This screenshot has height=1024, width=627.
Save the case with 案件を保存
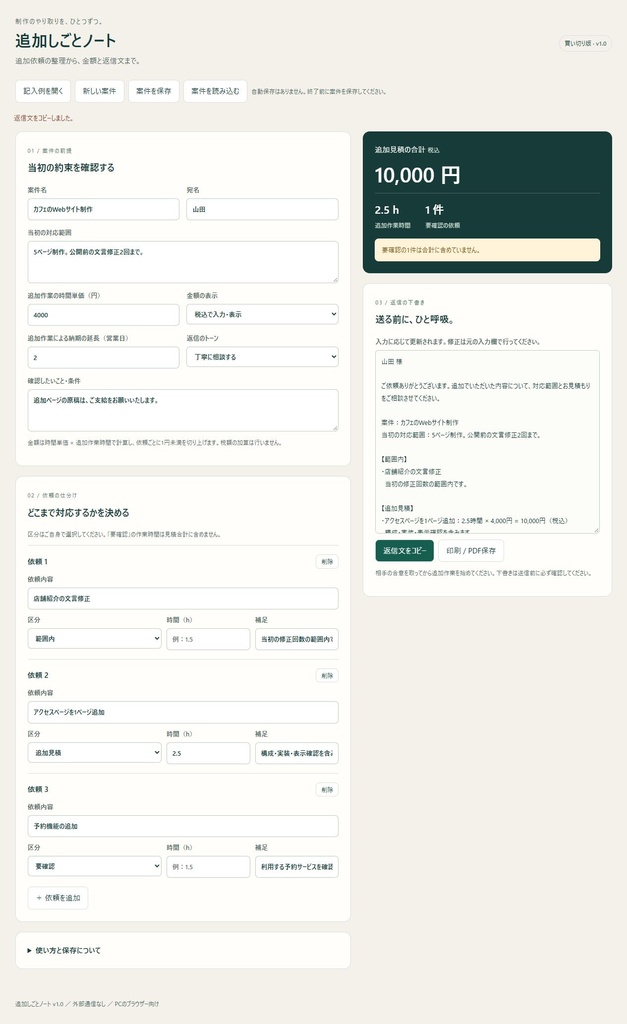(153, 91)
